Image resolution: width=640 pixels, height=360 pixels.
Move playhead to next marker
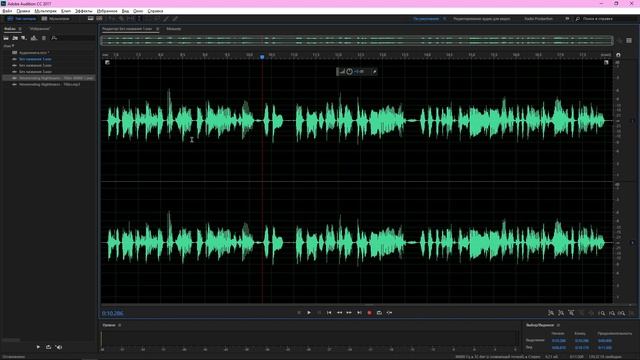pyautogui.click(x=359, y=313)
